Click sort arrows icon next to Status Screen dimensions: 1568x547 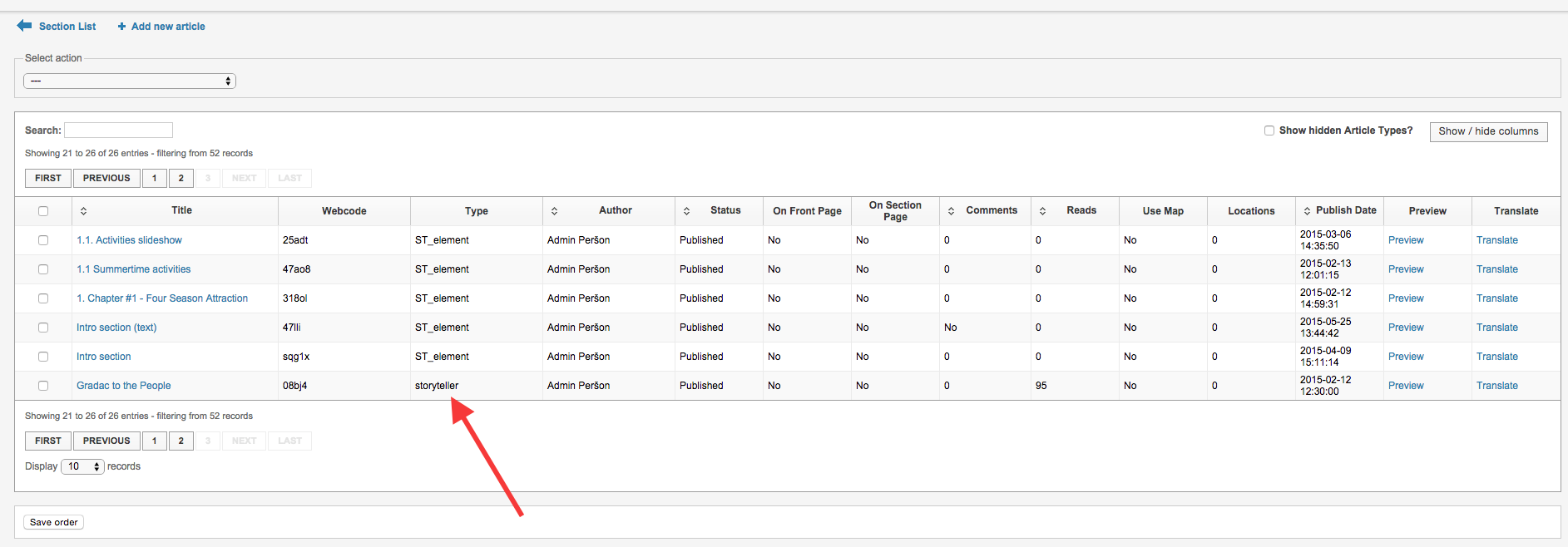(686, 211)
